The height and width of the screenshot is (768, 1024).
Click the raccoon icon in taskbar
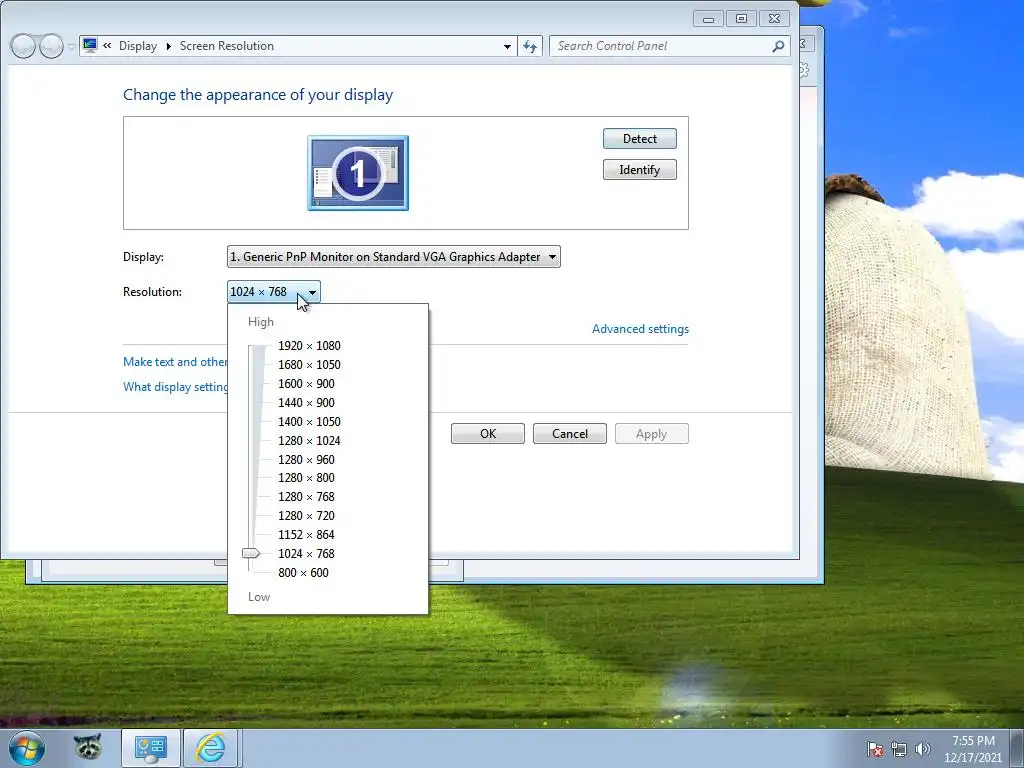coord(88,748)
